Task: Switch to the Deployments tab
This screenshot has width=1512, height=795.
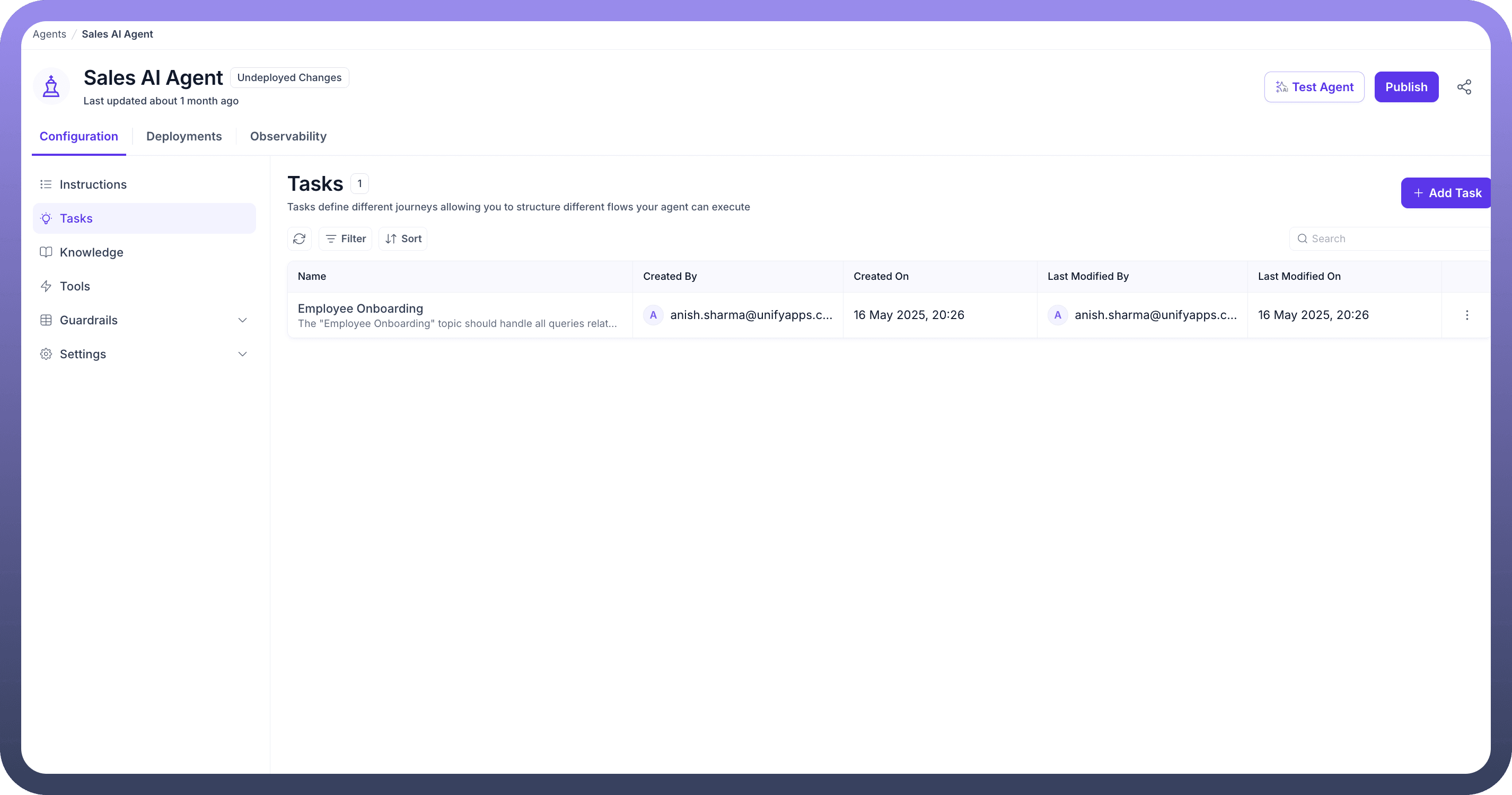Action: (x=184, y=137)
